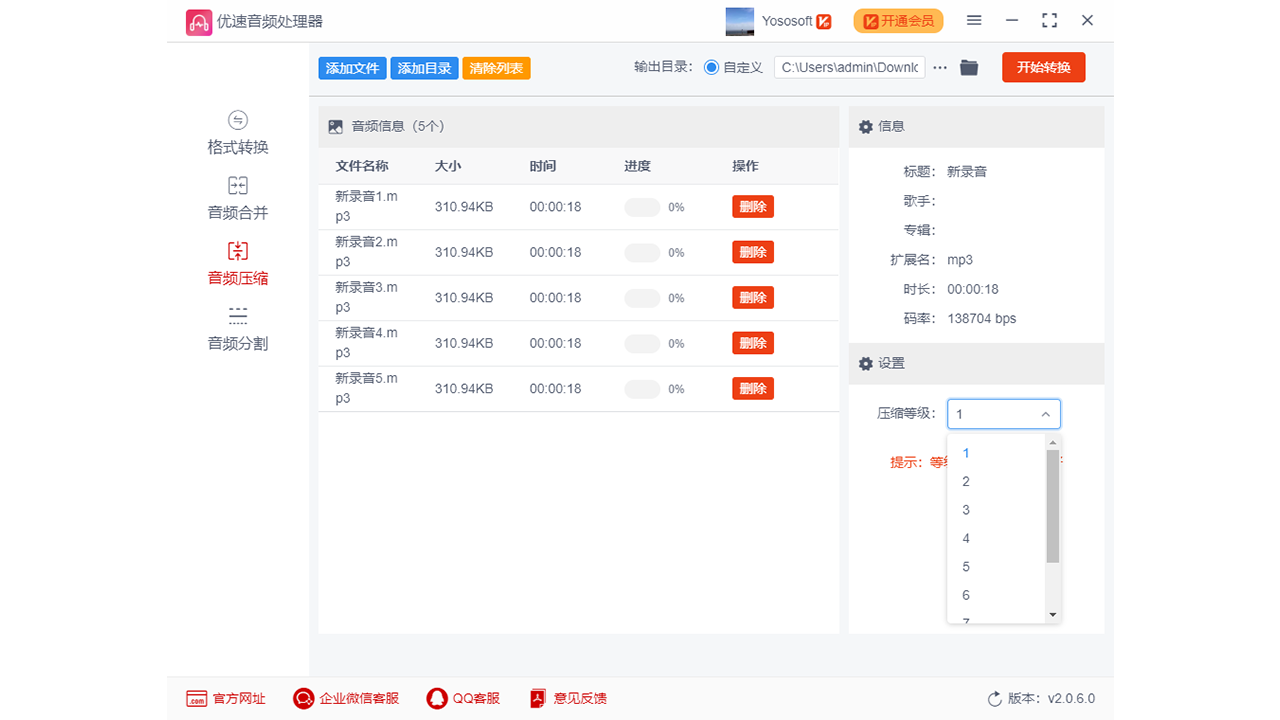Screen dimensions: 1280x720
Task: Click the progress bar of 新录音2.mp3
Action: click(642, 252)
